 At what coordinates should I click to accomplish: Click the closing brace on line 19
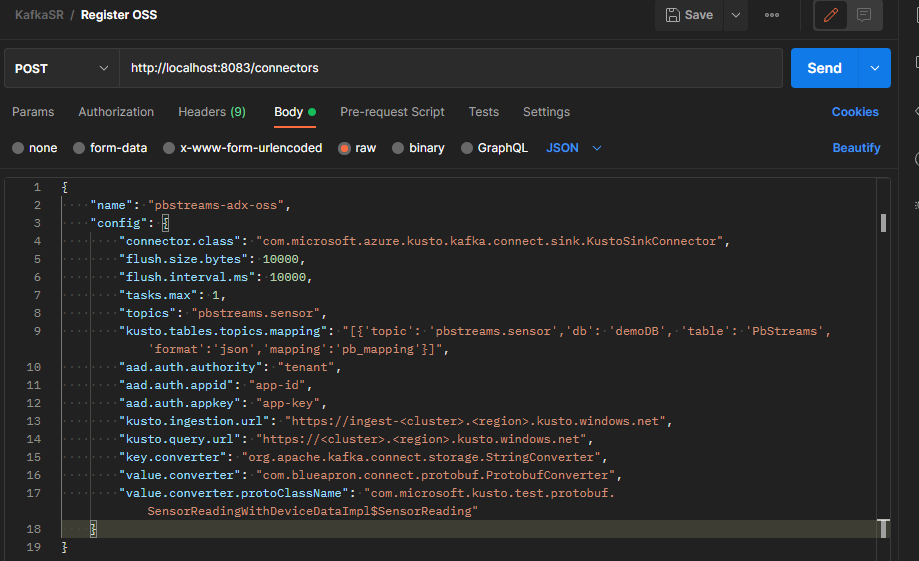pos(64,548)
